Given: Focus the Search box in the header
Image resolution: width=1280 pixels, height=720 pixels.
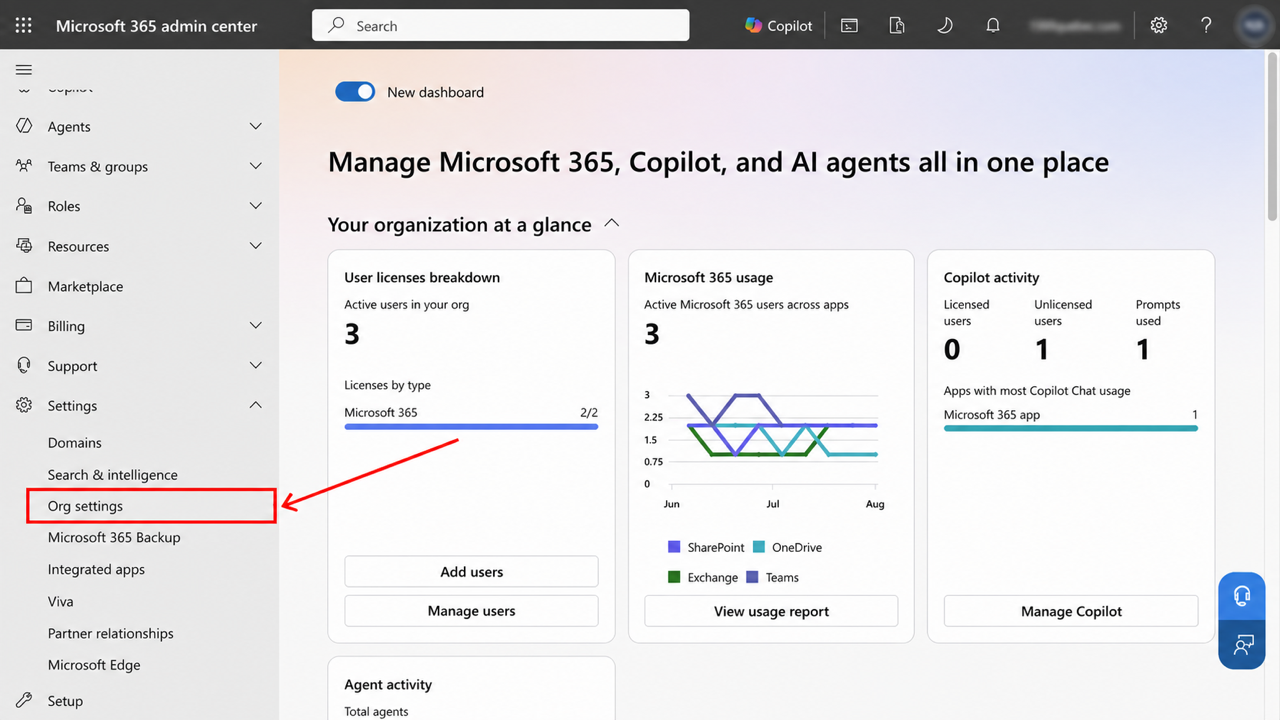Looking at the screenshot, I should tap(501, 26).
